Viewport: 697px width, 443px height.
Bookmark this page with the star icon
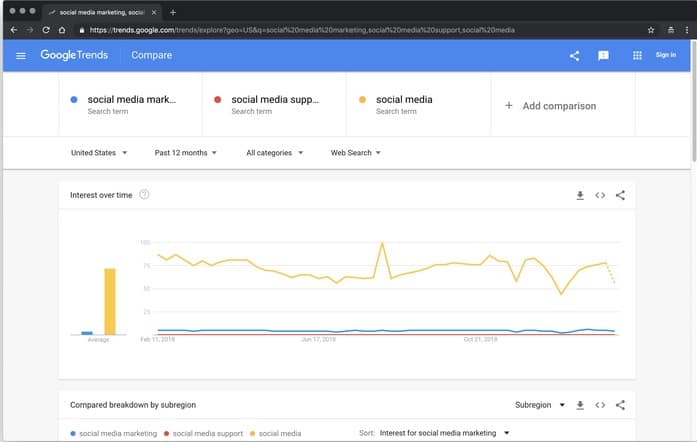651,30
